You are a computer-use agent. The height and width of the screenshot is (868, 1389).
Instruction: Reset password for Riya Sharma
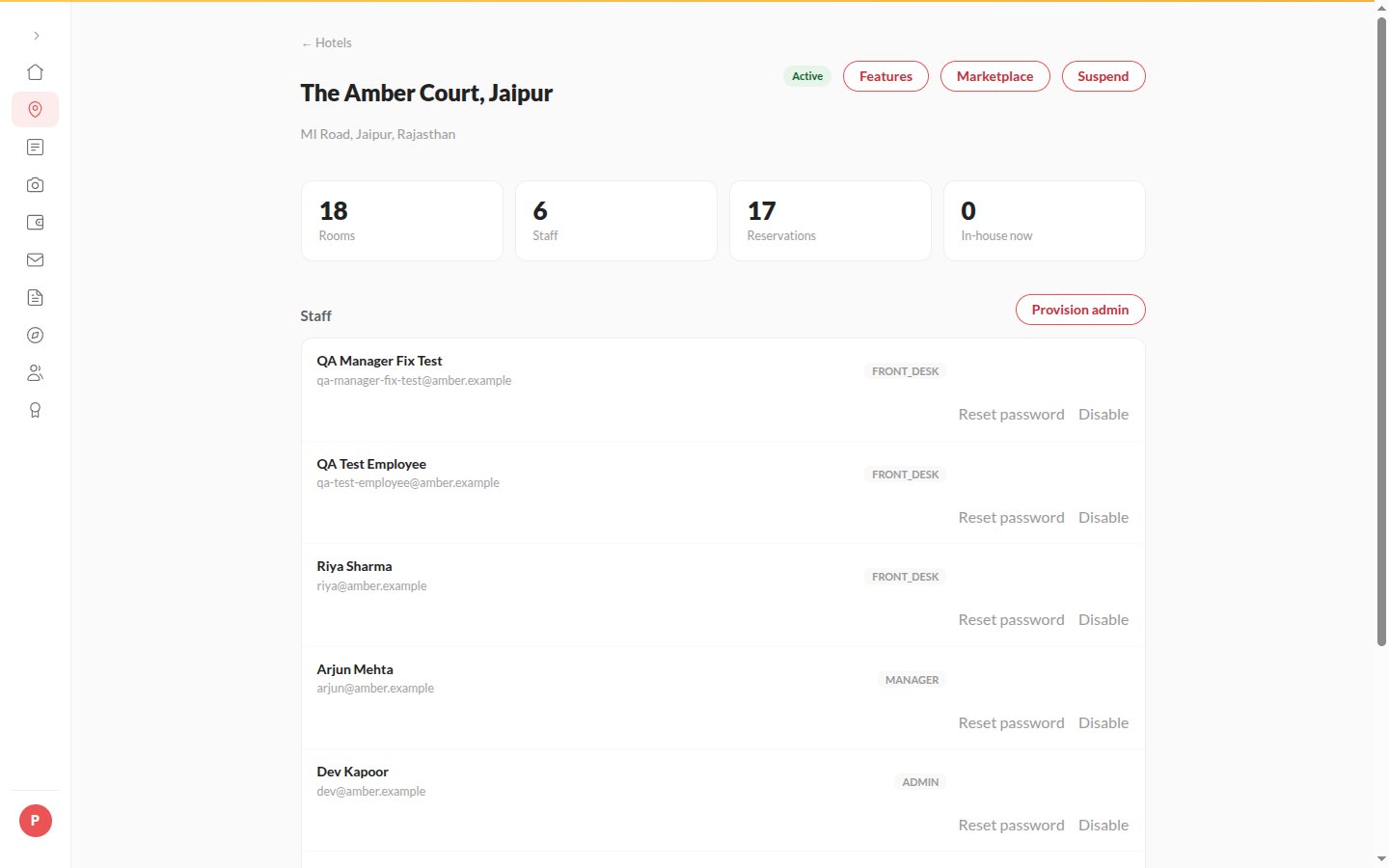1011,620
